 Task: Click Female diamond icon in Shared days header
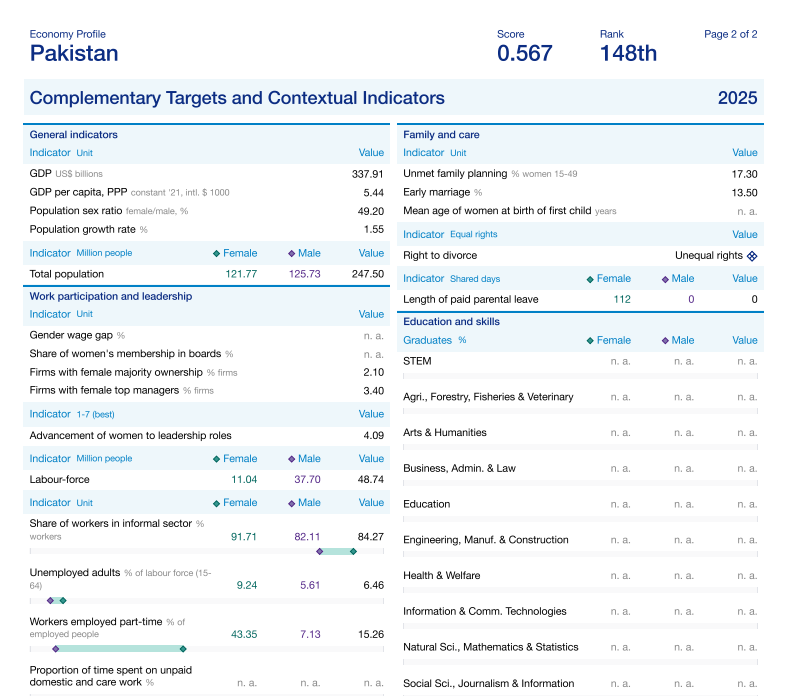click(590, 279)
